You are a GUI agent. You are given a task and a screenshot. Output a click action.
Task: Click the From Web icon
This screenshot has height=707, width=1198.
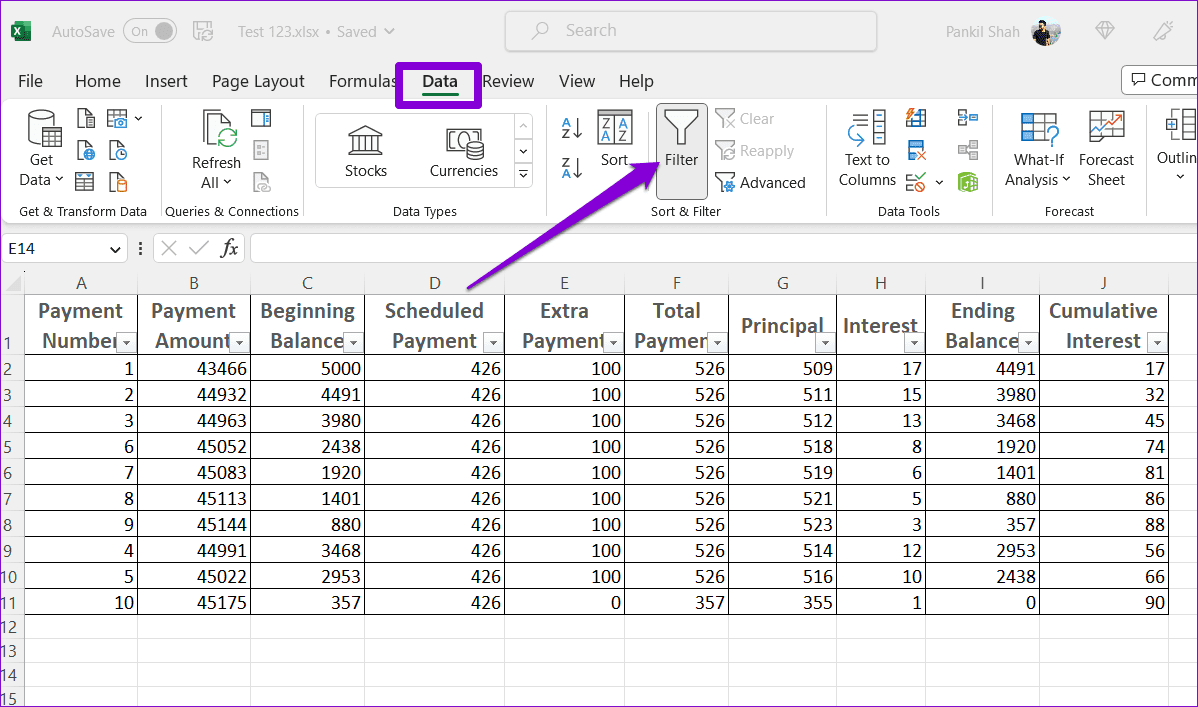86,151
